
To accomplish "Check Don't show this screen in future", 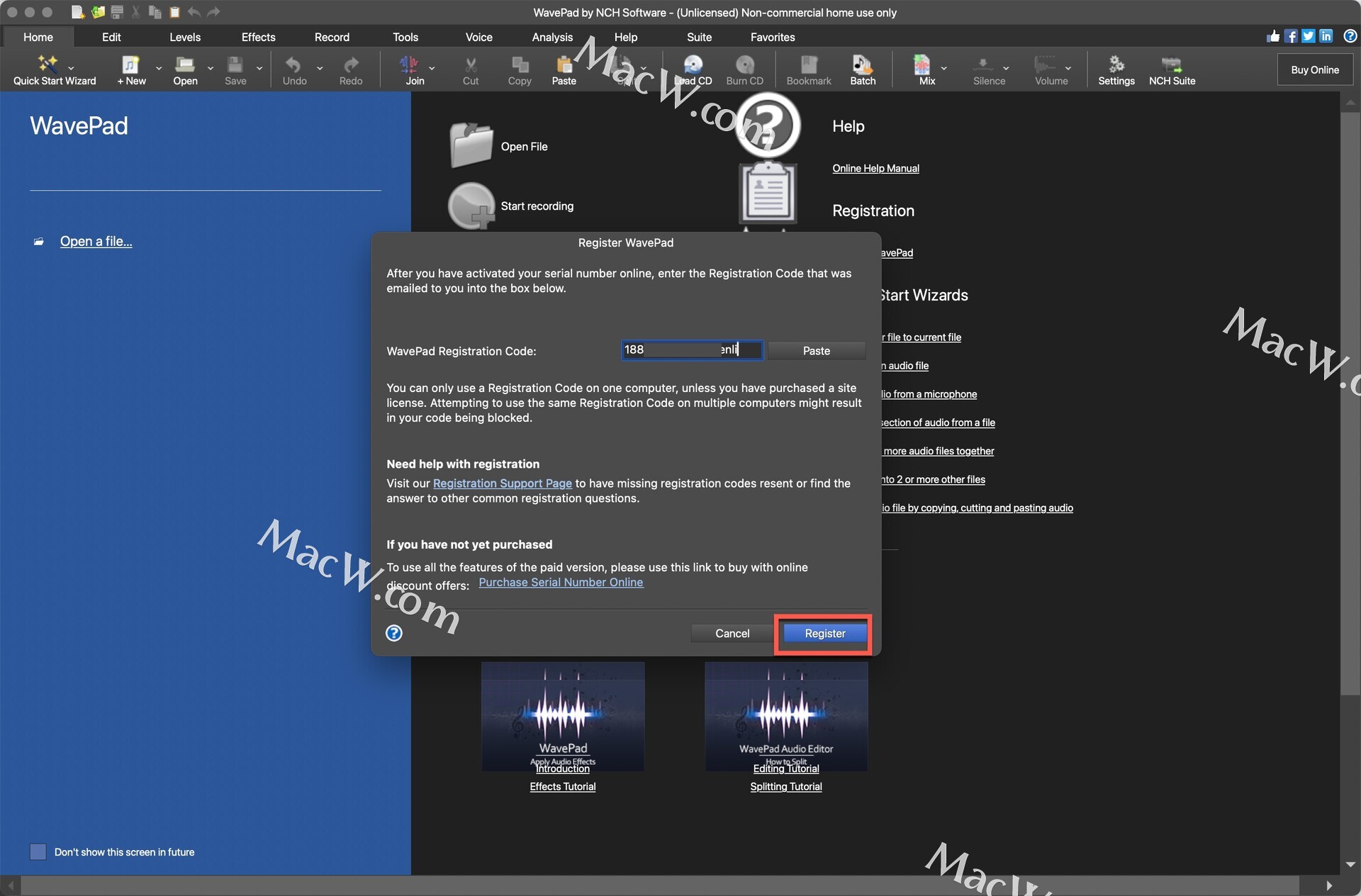I will [x=38, y=851].
